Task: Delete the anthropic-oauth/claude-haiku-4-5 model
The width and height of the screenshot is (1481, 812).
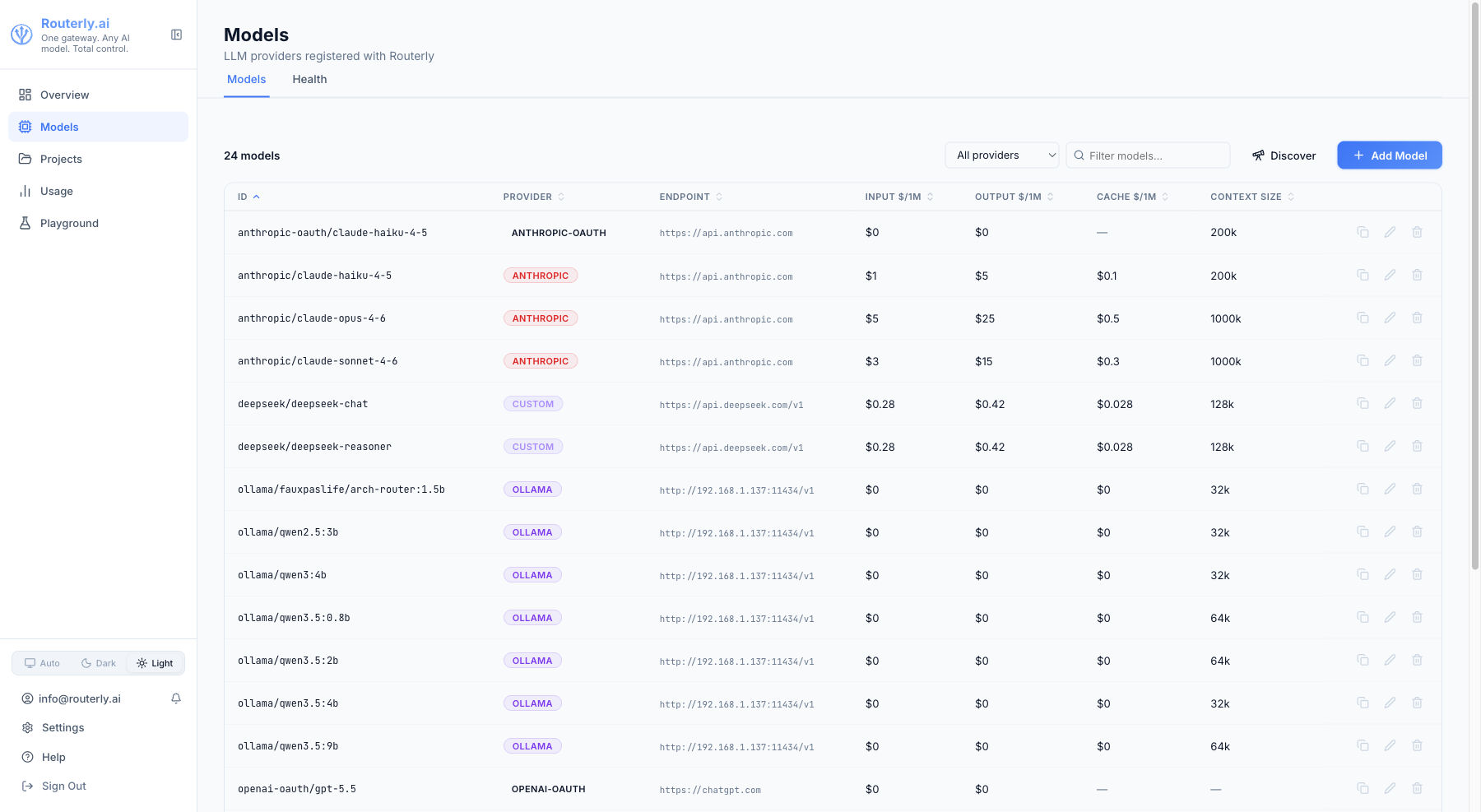Action: pyautogui.click(x=1417, y=232)
